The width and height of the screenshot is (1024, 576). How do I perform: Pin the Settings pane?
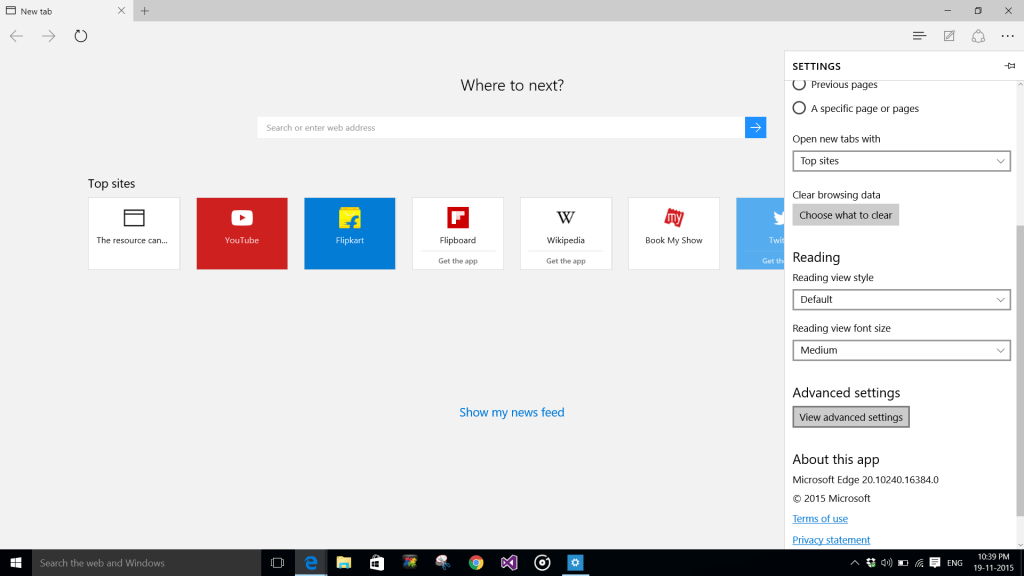point(1010,66)
